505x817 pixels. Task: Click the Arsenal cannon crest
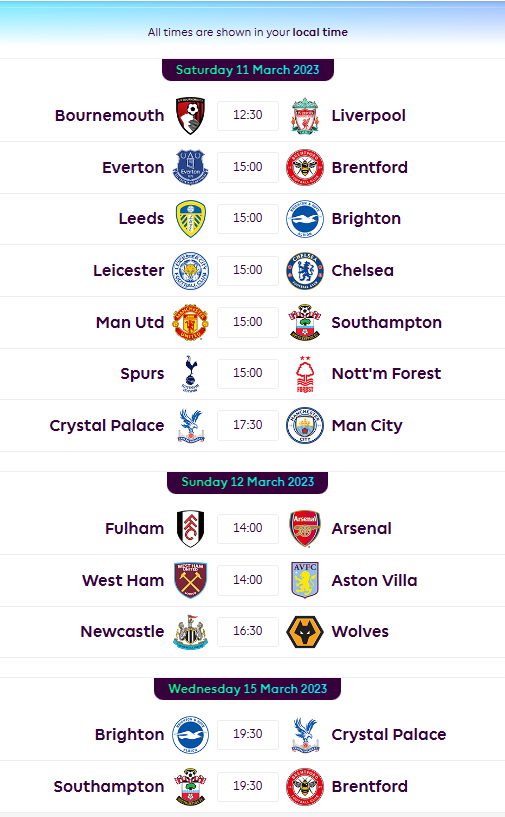click(305, 528)
